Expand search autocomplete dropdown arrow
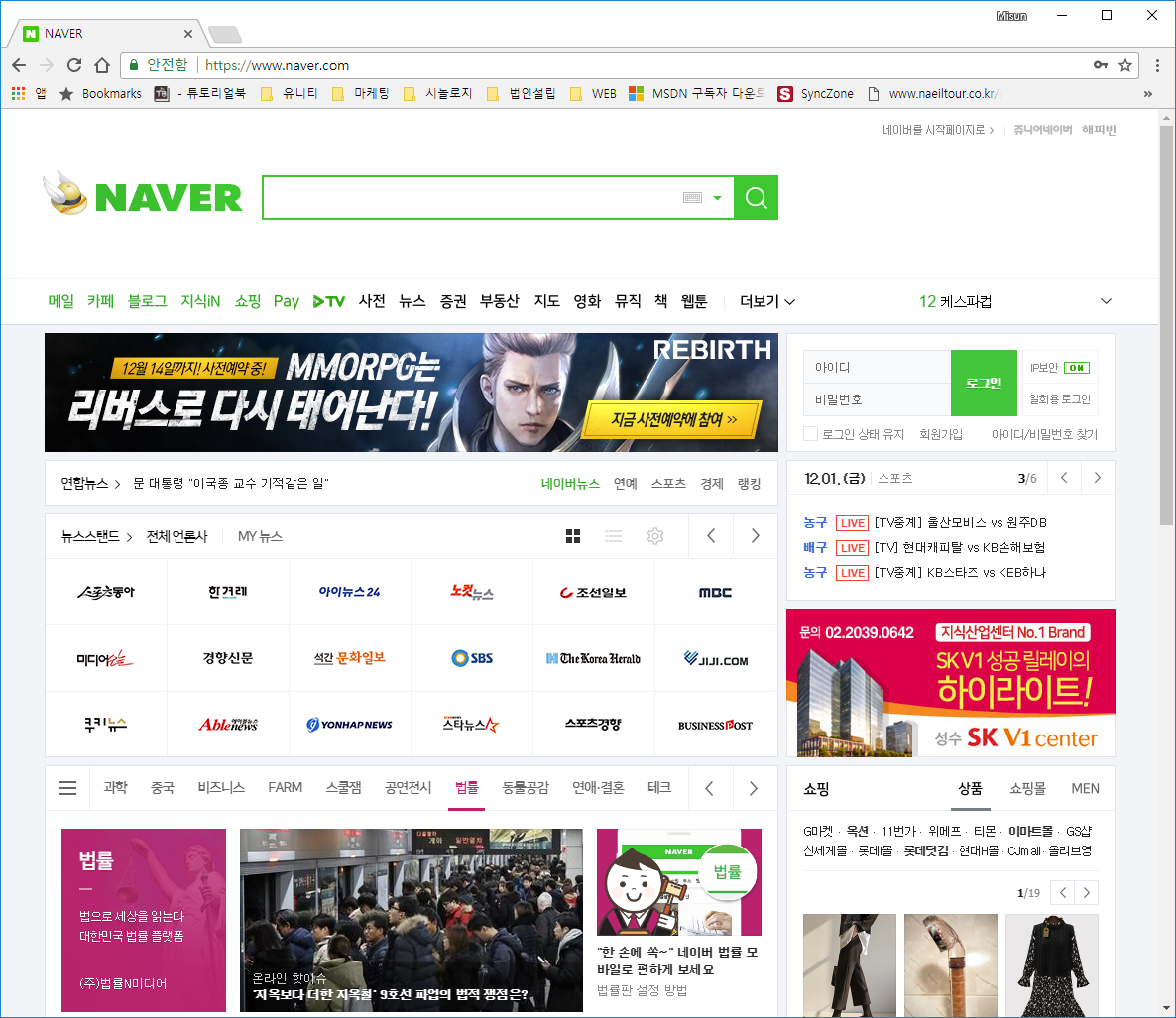The width and height of the screenshot is (1176, 1018). pos(717,198)
